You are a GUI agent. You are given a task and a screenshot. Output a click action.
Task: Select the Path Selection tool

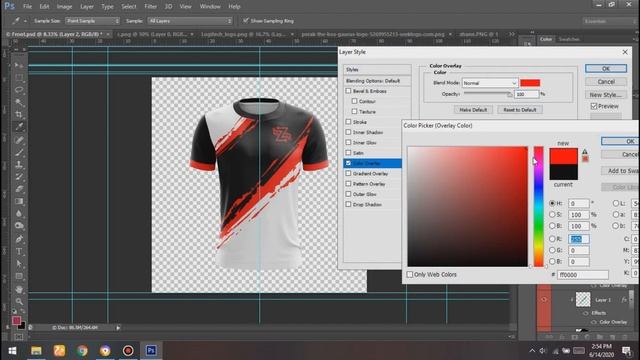coord(19,264)
